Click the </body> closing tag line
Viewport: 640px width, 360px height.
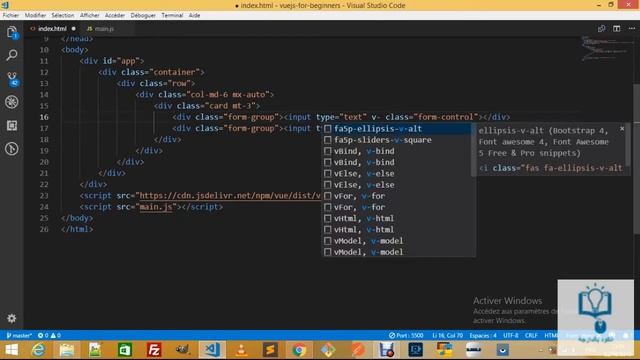coord(77,218)
